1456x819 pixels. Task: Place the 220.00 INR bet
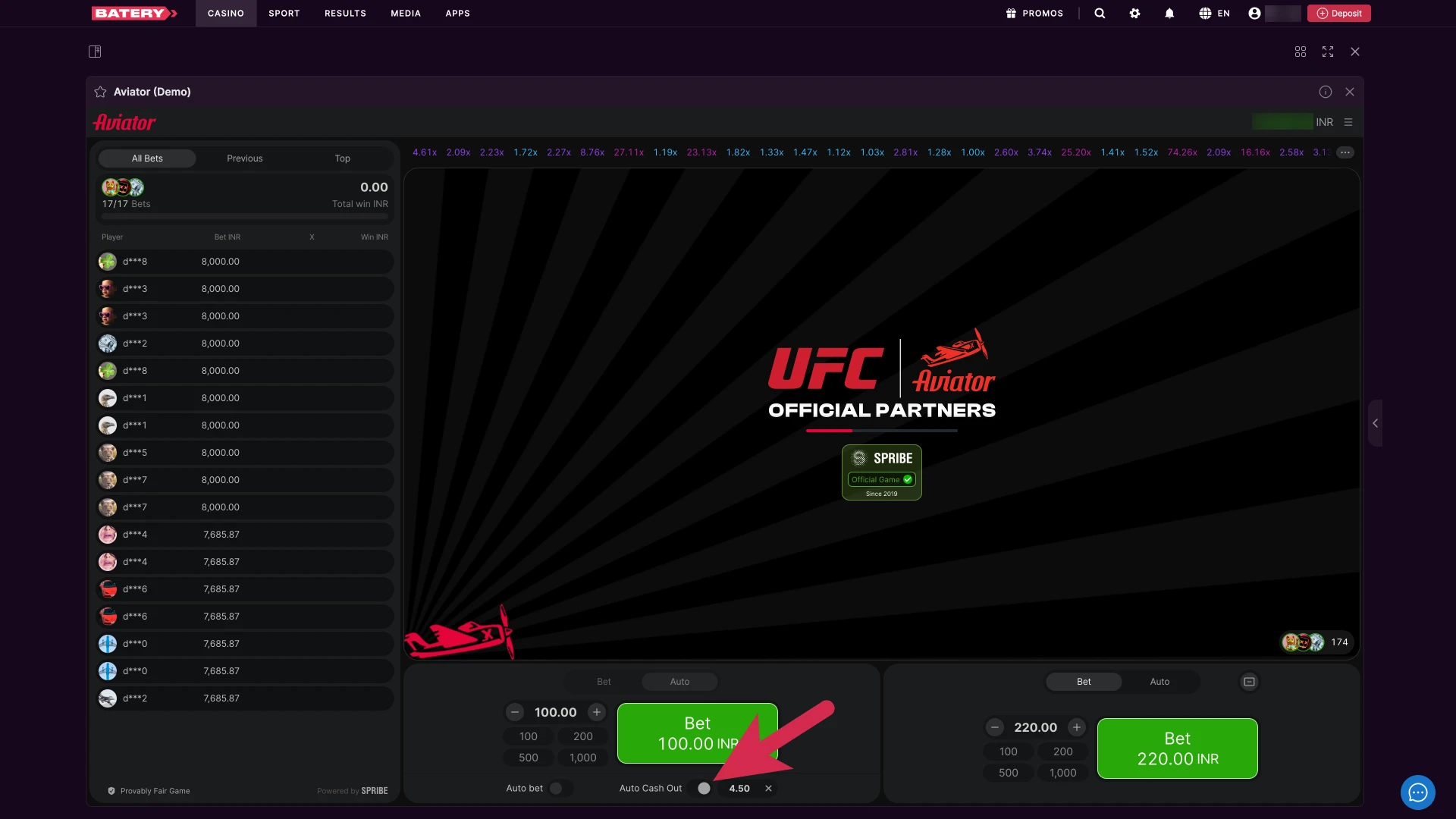point(1178,748)
